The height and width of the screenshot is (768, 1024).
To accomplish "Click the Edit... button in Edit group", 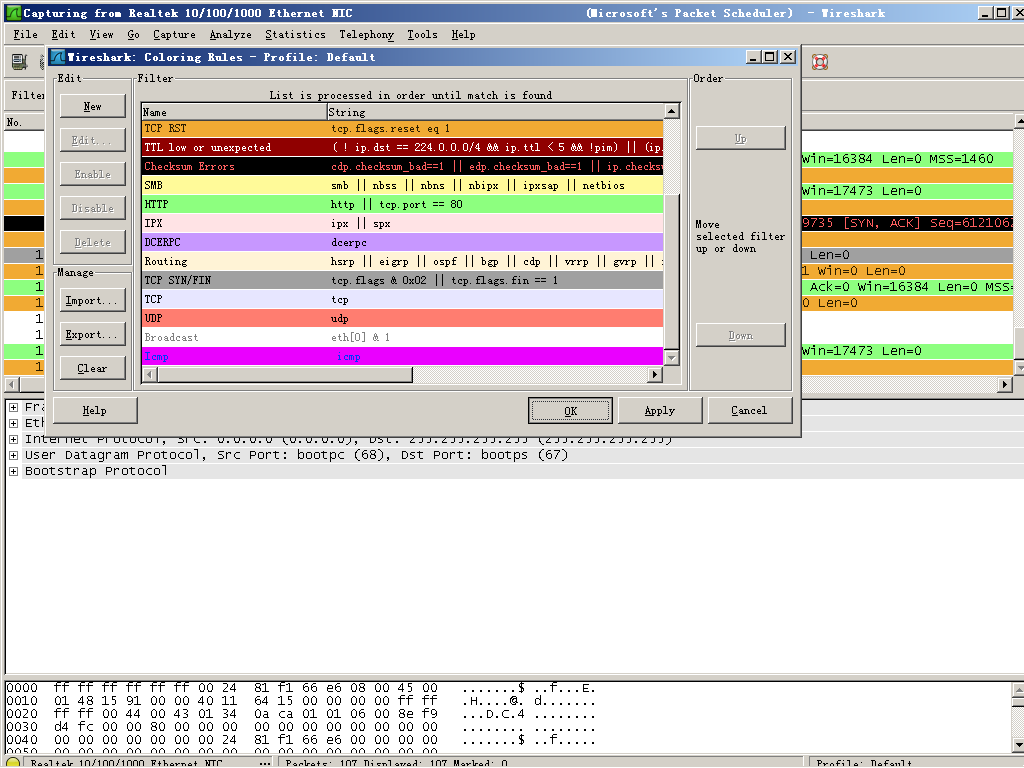I will (x=93, y=140).
